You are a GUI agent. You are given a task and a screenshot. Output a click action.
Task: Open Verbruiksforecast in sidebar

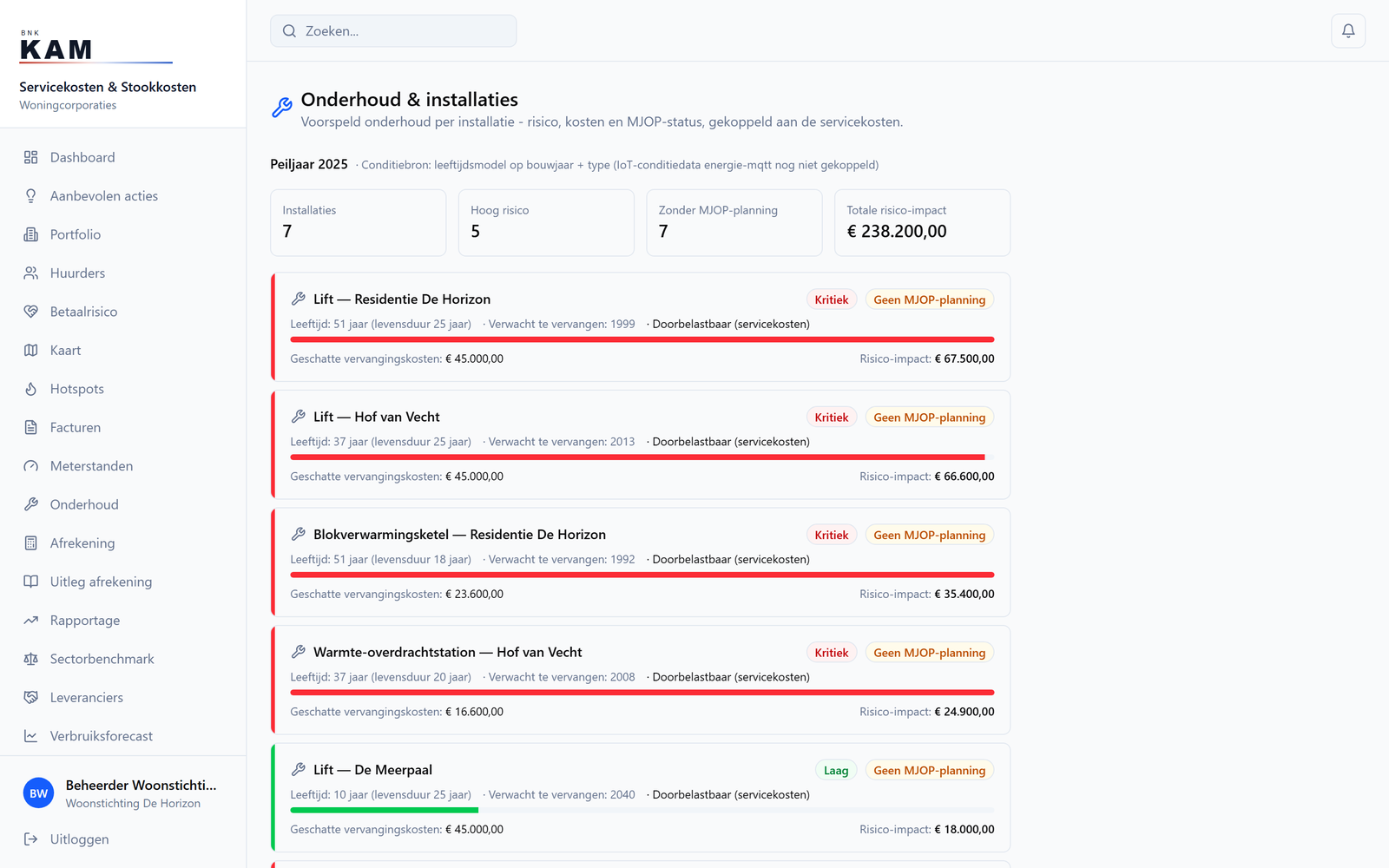[123, 736]
